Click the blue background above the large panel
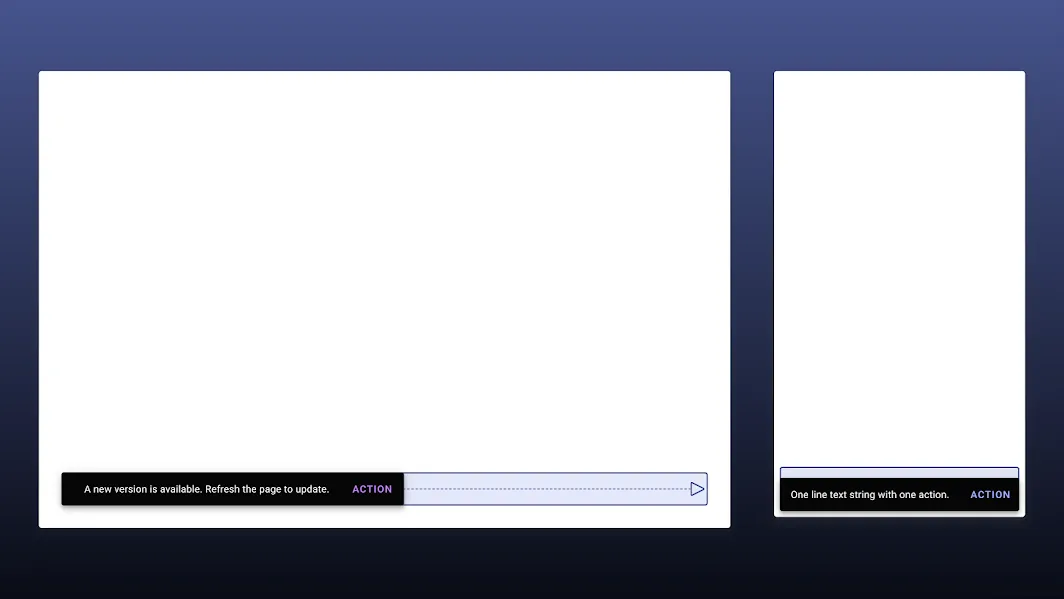 [384, 35]
